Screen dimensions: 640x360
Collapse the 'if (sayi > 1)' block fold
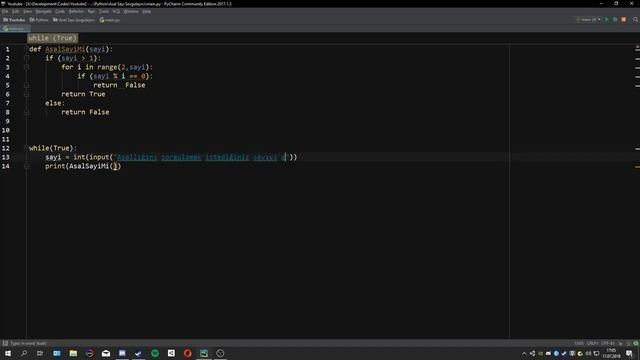[x=27, y=58]
